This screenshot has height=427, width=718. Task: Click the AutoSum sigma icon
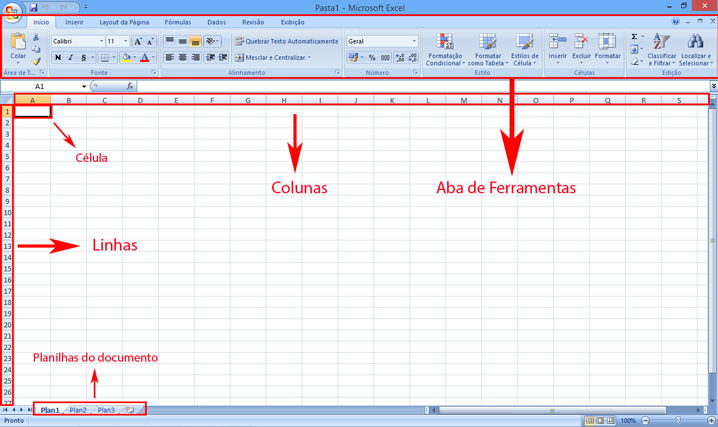click(635, 37)
